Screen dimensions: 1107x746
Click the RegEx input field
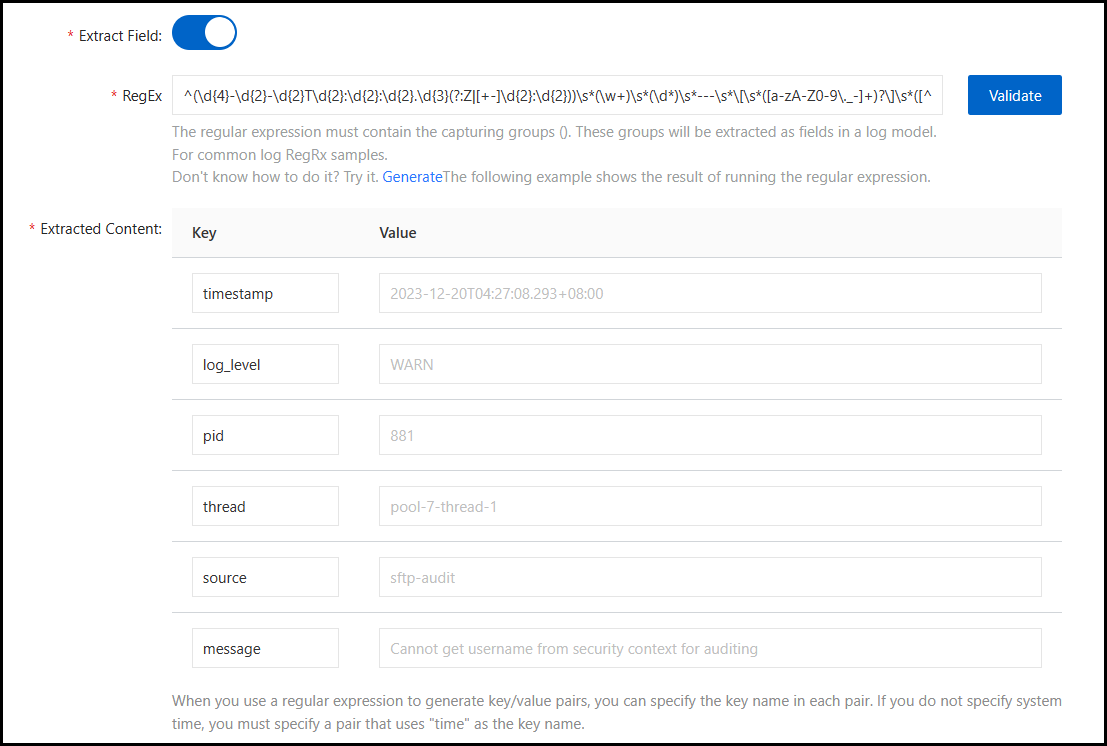pos(557,95)
